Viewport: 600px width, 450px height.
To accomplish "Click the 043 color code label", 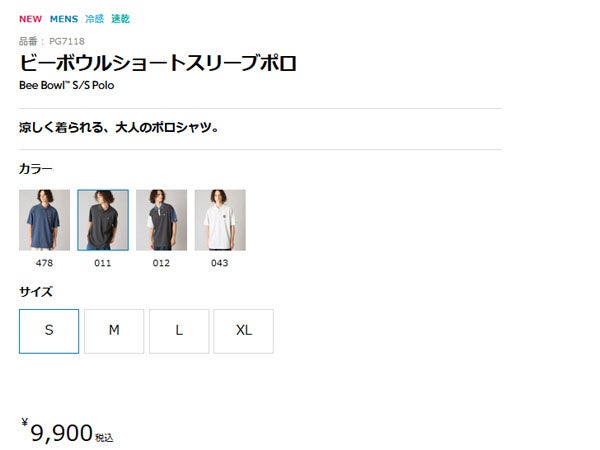I will click(x=220, y=263).
